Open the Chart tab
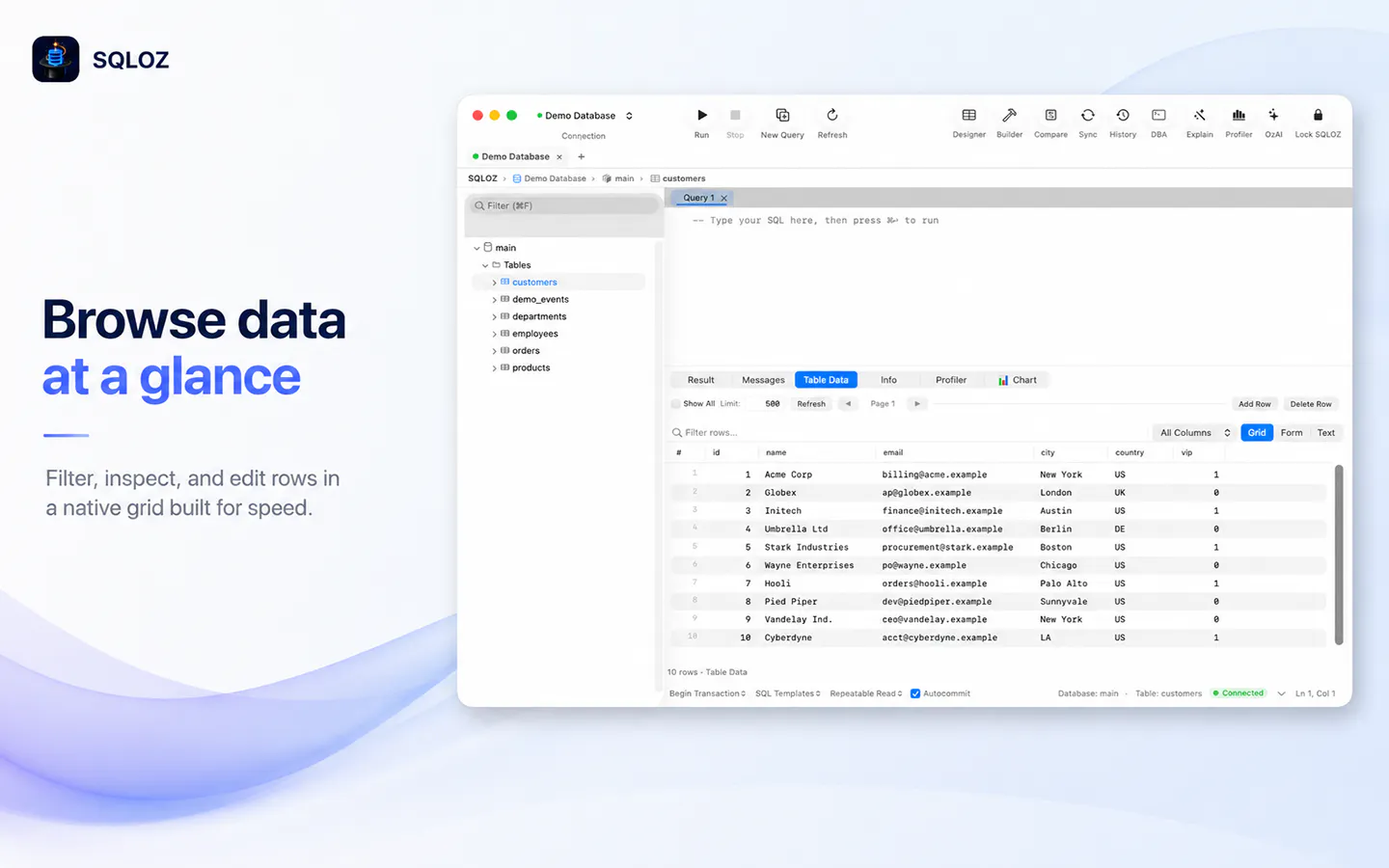The image size is (1389, 868). coord(1018,380)
